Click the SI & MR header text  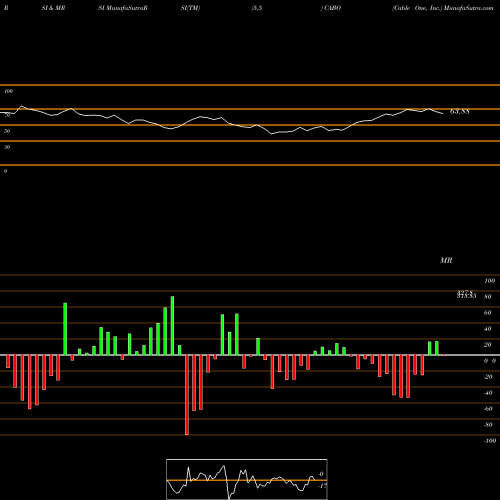point(53,8)
